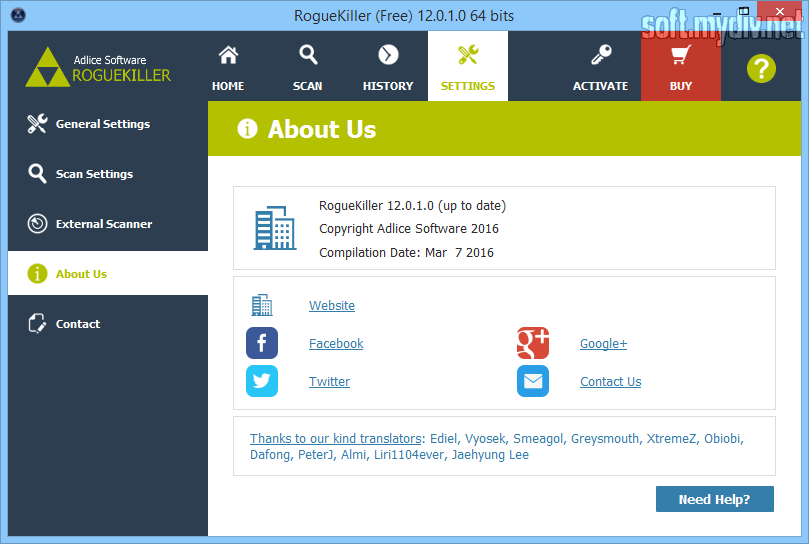Click the Activate key icon

click(601, 55)
